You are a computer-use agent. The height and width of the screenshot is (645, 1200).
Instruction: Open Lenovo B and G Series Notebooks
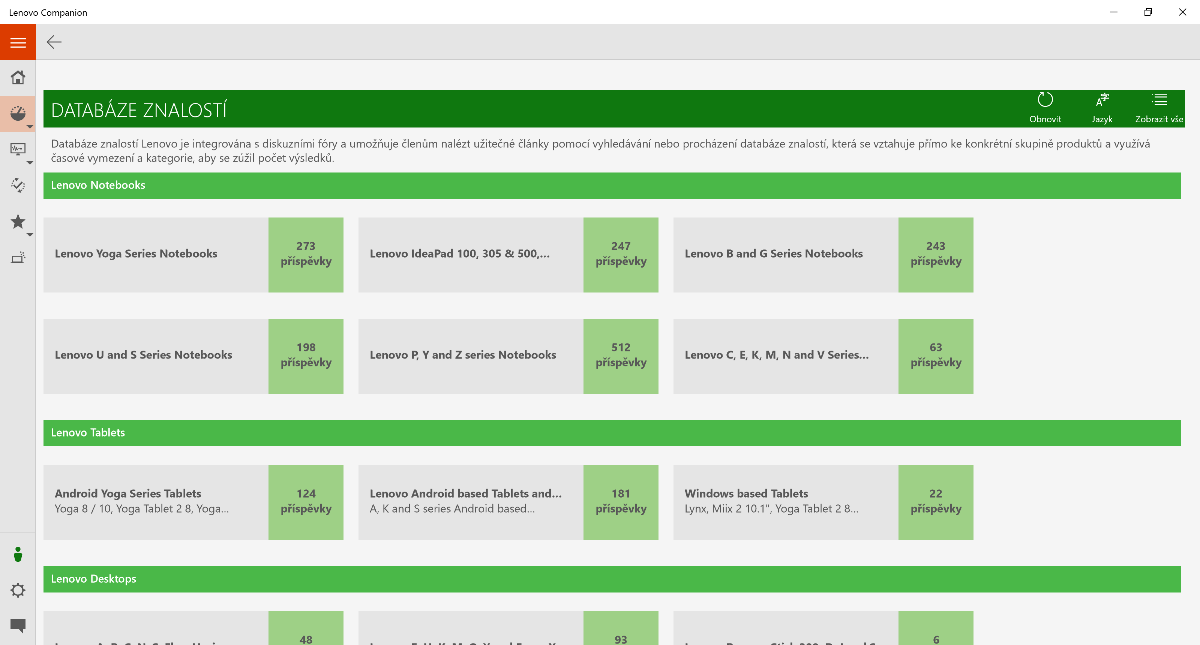(786, 254)
